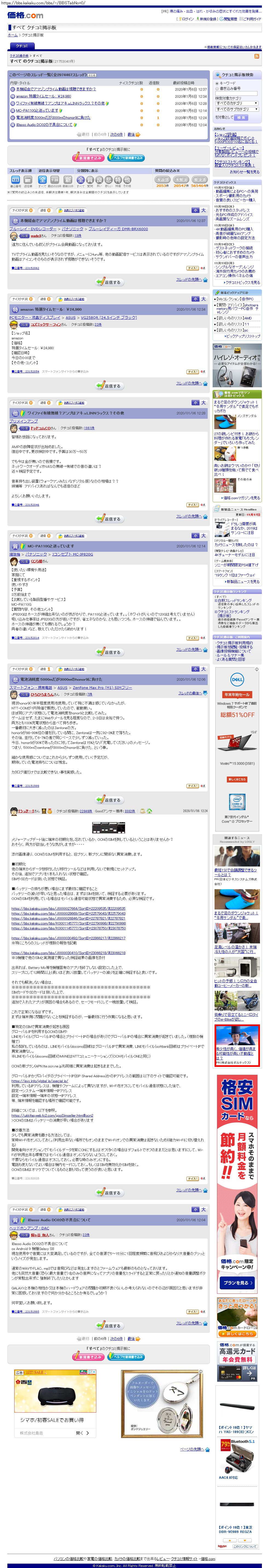Select the キーワード search radio button

click(x=217, y=83)
